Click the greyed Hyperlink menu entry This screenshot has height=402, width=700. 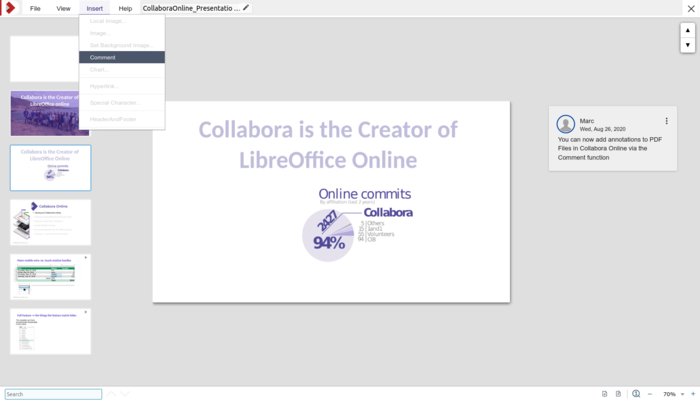coord(122,86)
